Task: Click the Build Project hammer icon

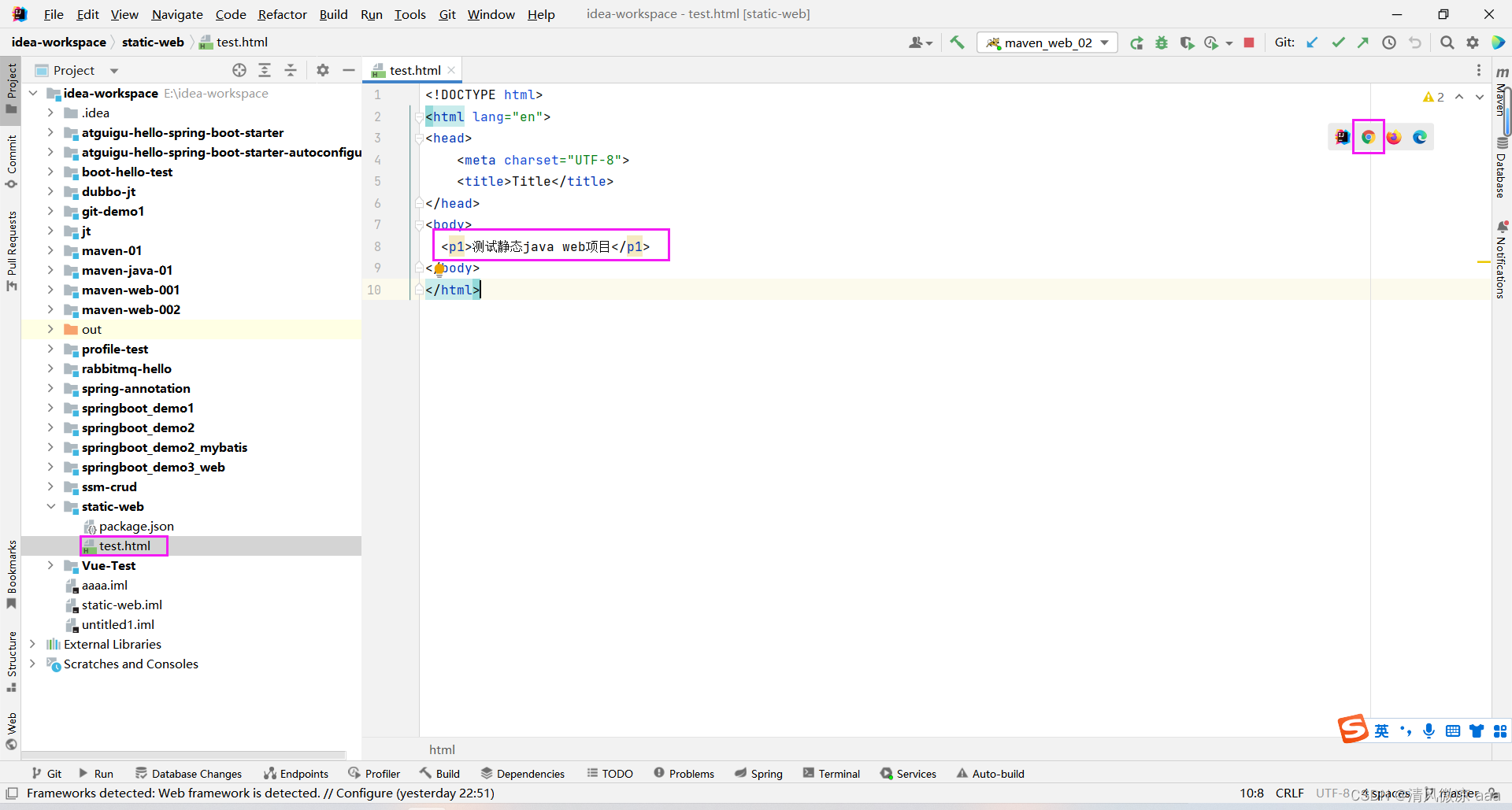Action: (x=957, y=43)
